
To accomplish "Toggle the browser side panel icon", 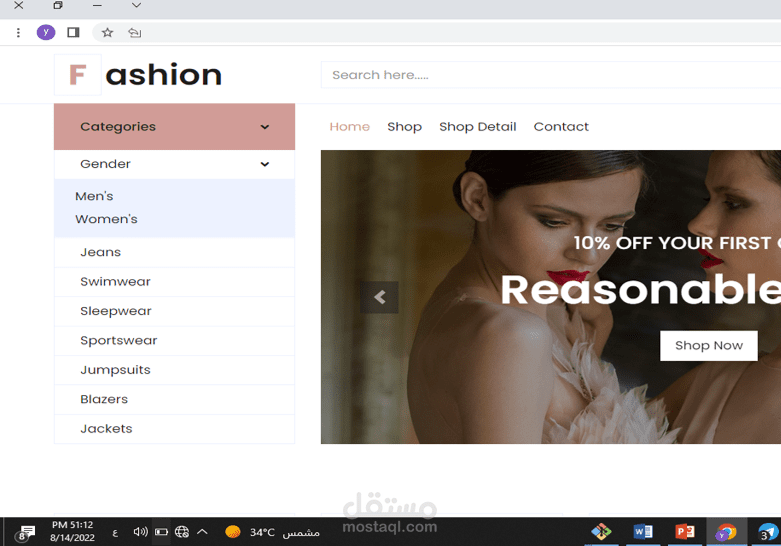I will 73,33.
